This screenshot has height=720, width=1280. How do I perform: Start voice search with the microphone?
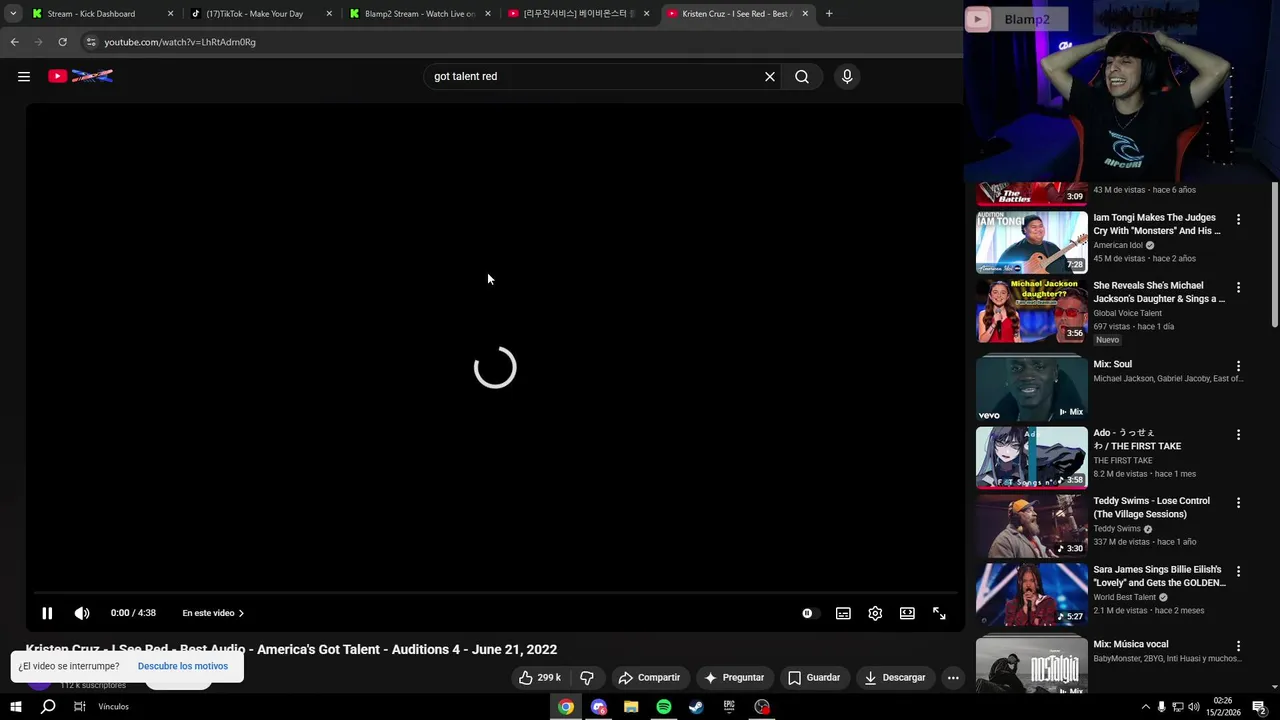(x=847, y=76)
